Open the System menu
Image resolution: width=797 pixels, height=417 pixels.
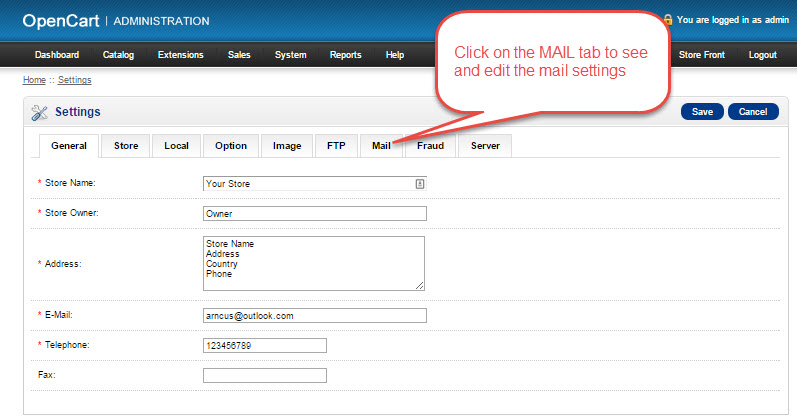(x=291, y=55)
